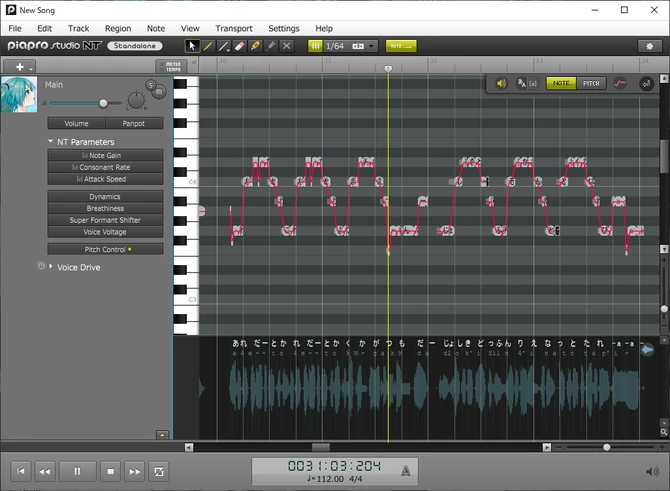Adjust the Main track volume slider
Viewport: 670px width, 491px height.
pos(102,103)
